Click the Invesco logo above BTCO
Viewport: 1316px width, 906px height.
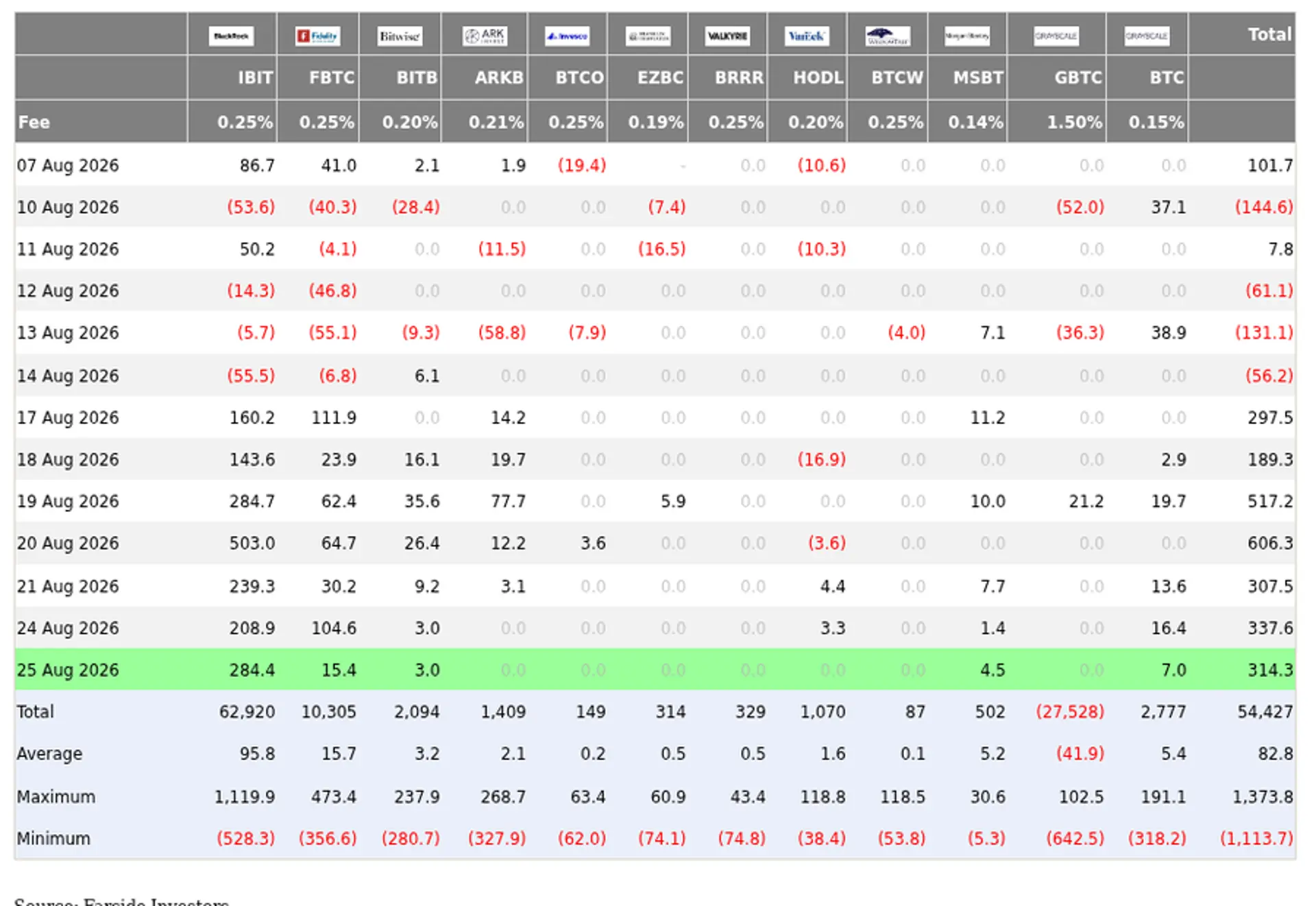[x=568, y=36]
